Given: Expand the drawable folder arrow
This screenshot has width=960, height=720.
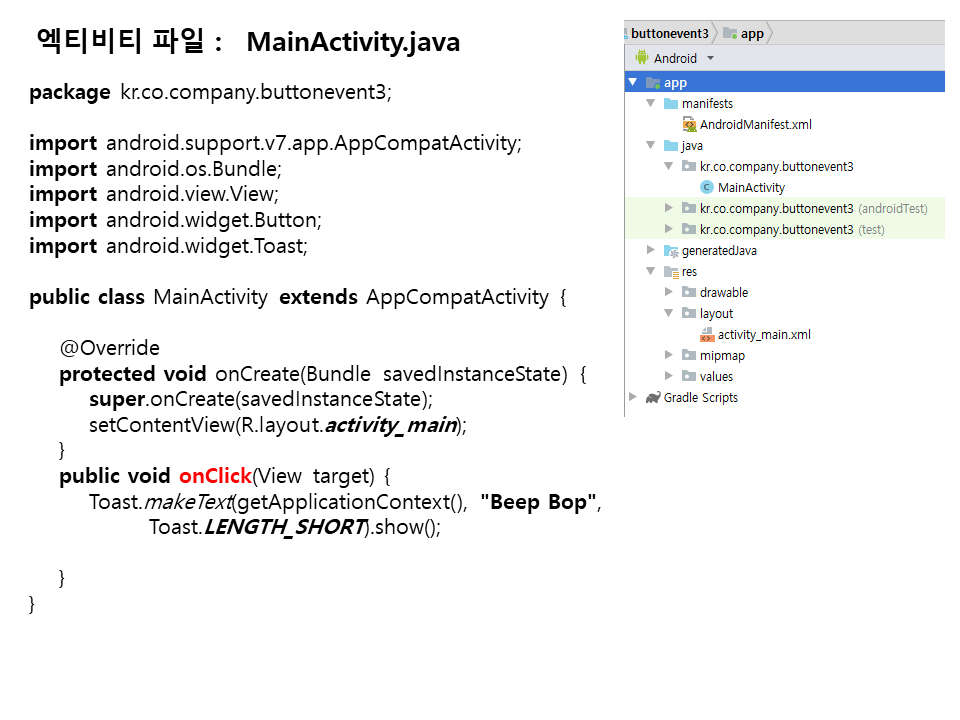Looking at the screenshot, I should point(669,293).
